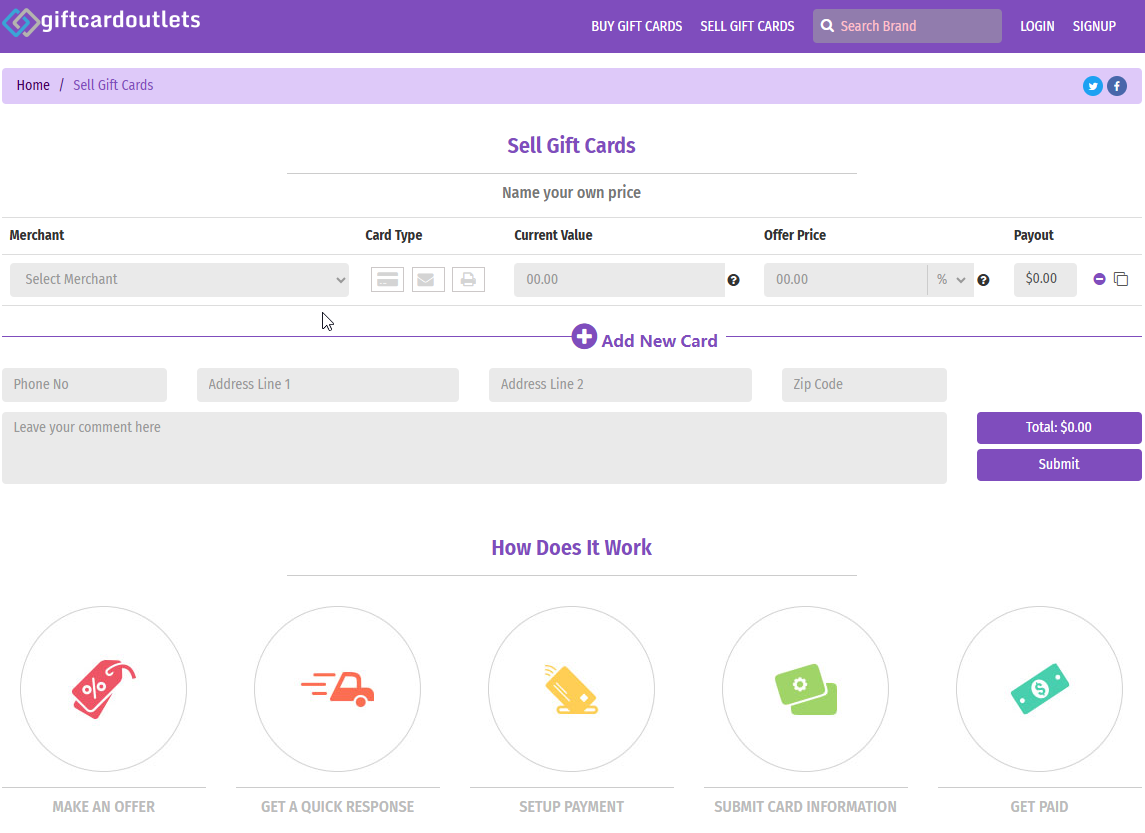This screenshot has height=833, width=1145.
Task: Duplicate the card row with copy icon
Action: (x=1121, y=279)
